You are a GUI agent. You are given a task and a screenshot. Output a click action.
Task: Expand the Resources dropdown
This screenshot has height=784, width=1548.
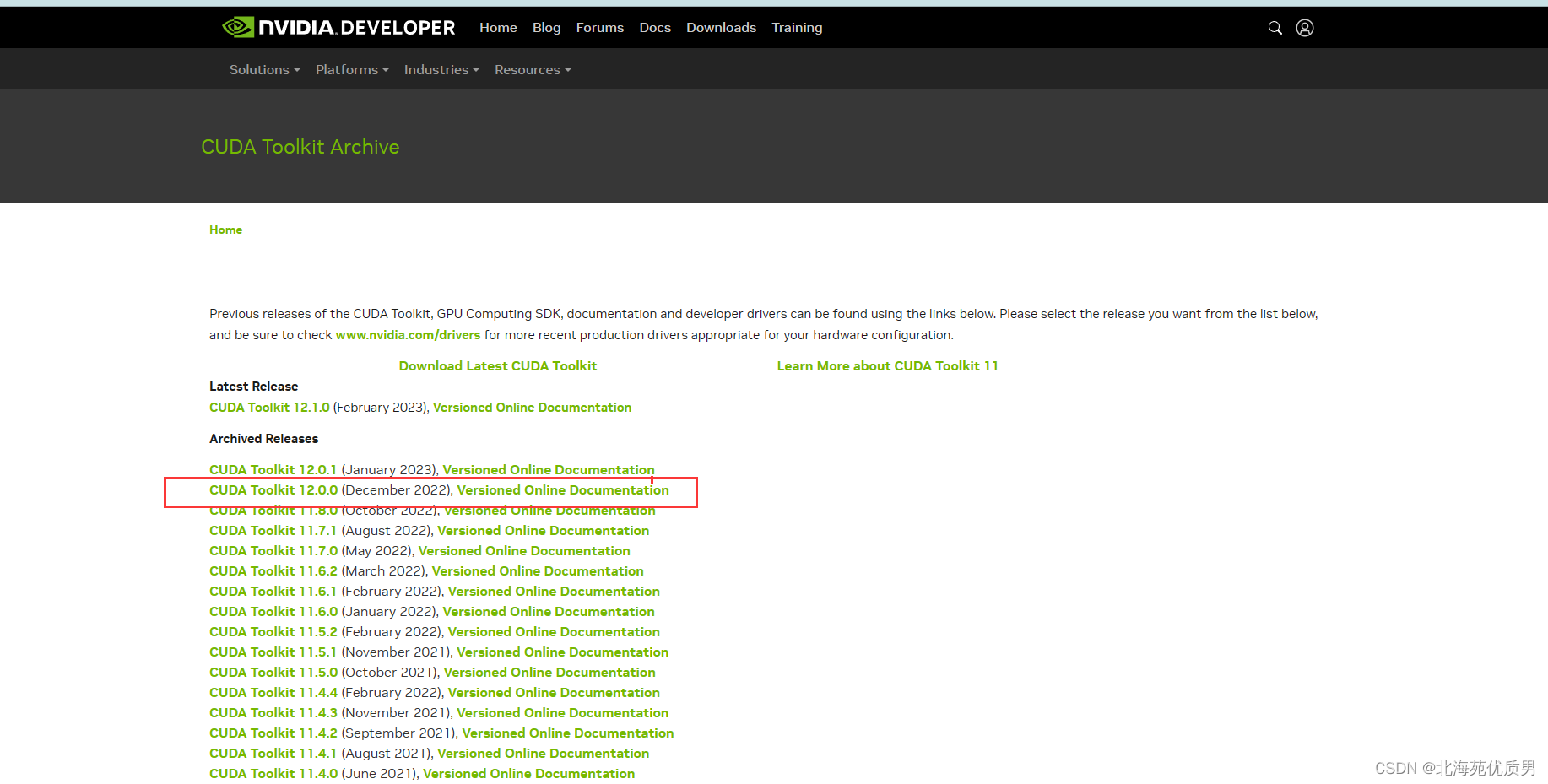point(533,70)
